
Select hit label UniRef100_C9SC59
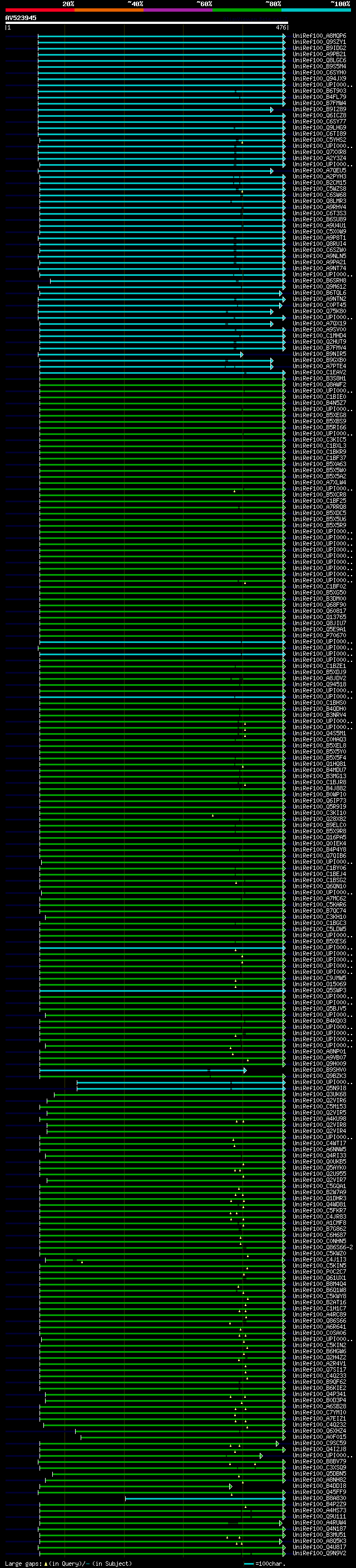(319, 1443)
